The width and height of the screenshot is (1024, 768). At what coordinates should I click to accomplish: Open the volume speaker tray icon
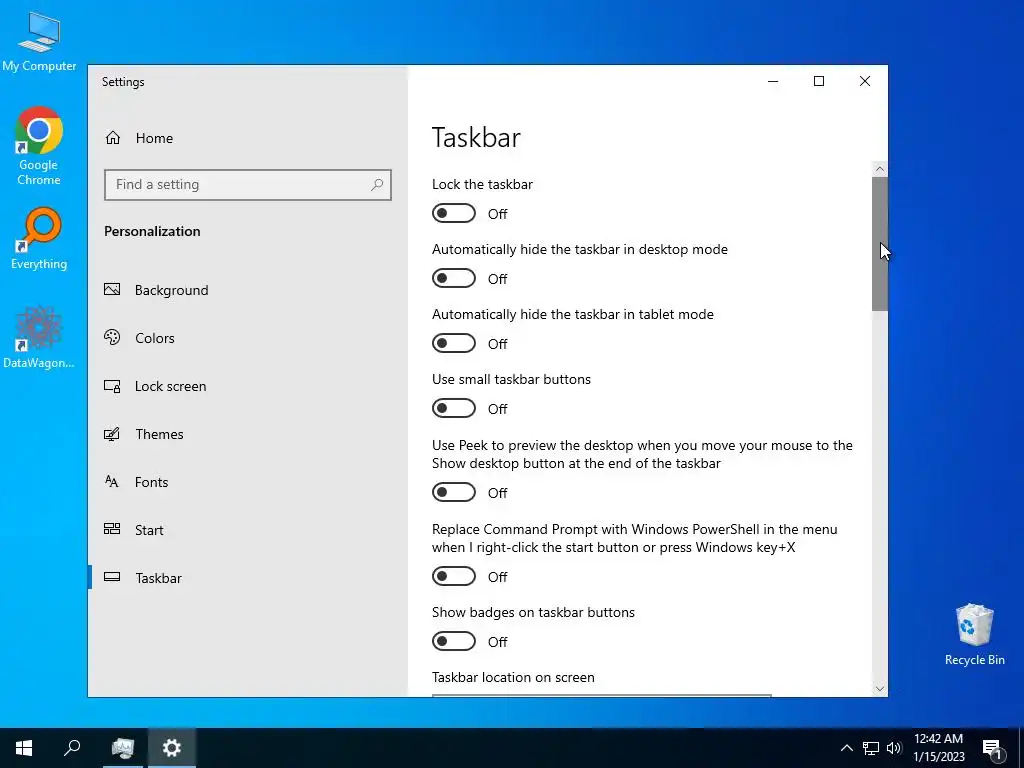(x=894, y=748)
